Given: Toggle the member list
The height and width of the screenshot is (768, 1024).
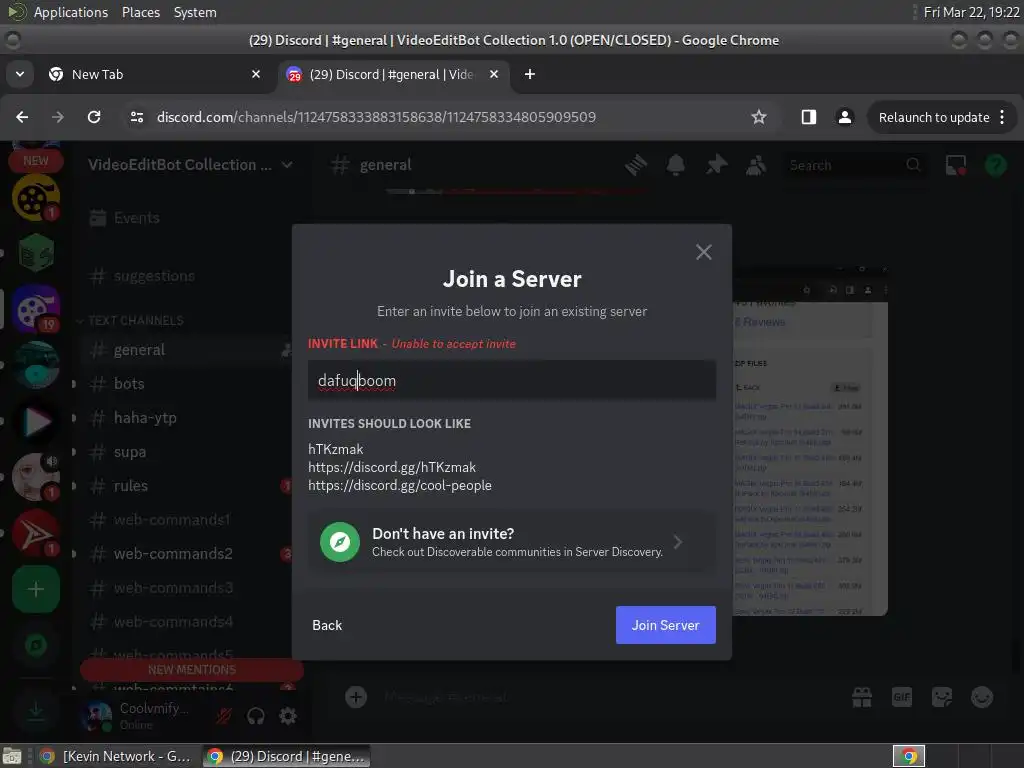Looking at the screenshot, I should (x=756, y=165).
